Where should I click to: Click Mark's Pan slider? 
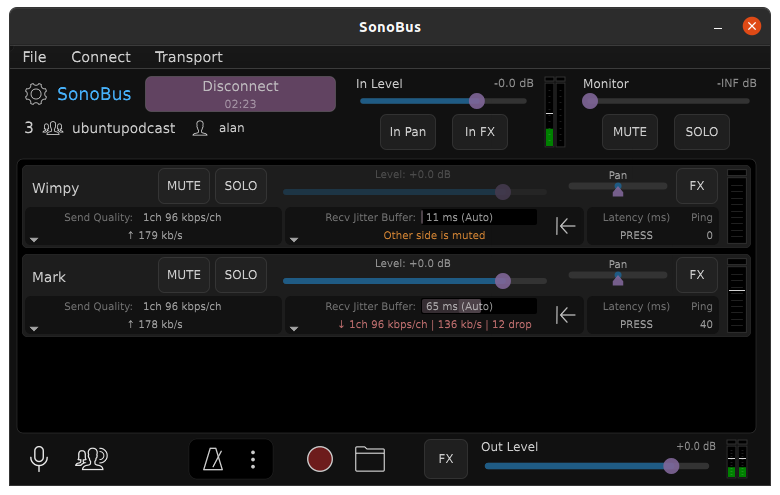(618, 276)
